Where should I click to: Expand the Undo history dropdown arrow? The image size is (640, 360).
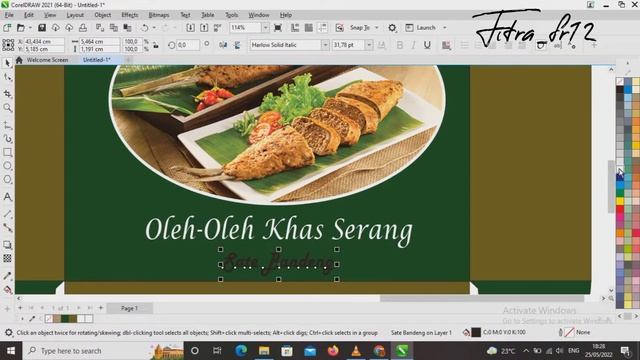point(154,28)
